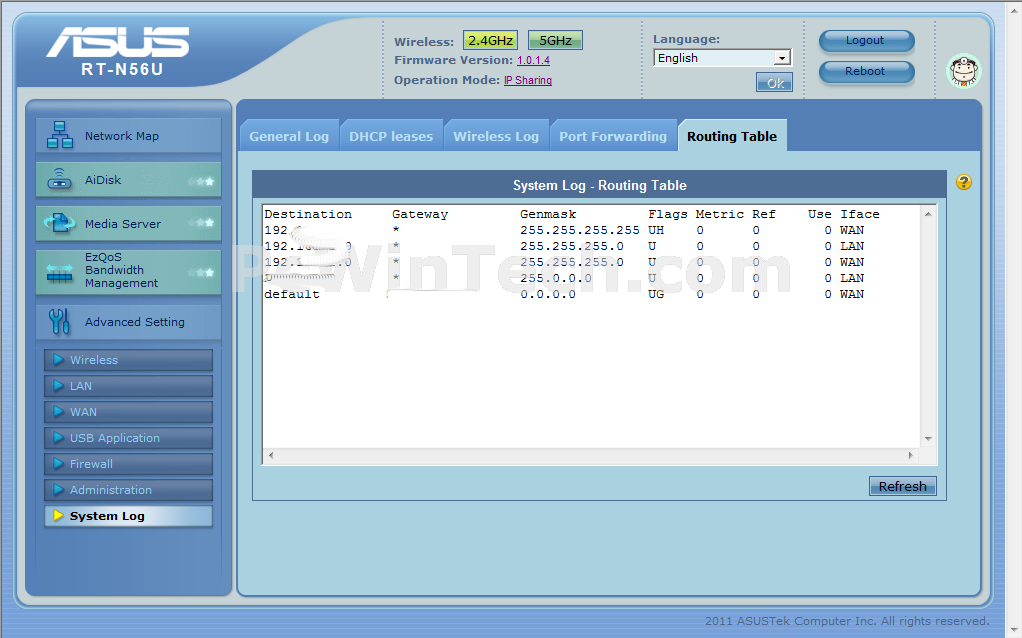Click scroll left arrow of routing table
This screenshot has height=638, width=1022.
(x=271, y=456)
